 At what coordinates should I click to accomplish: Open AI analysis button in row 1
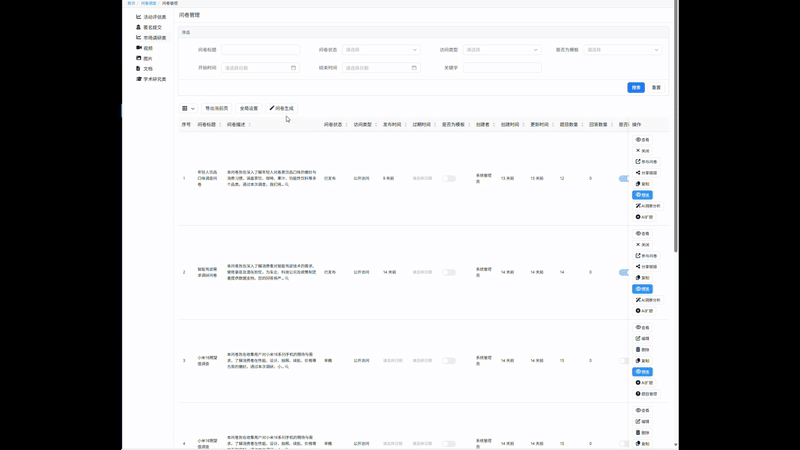click(647, 206)
